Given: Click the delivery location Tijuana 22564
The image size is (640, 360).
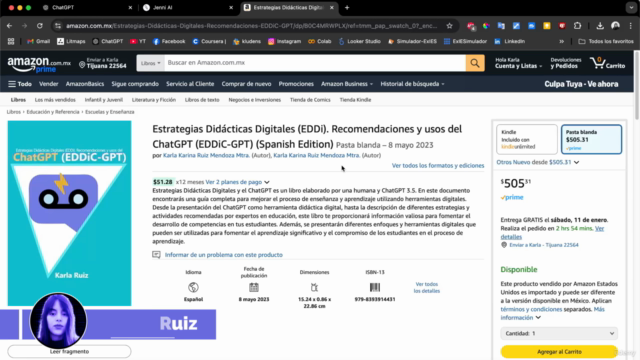Looking at the screenshot, I should point(103,63).
